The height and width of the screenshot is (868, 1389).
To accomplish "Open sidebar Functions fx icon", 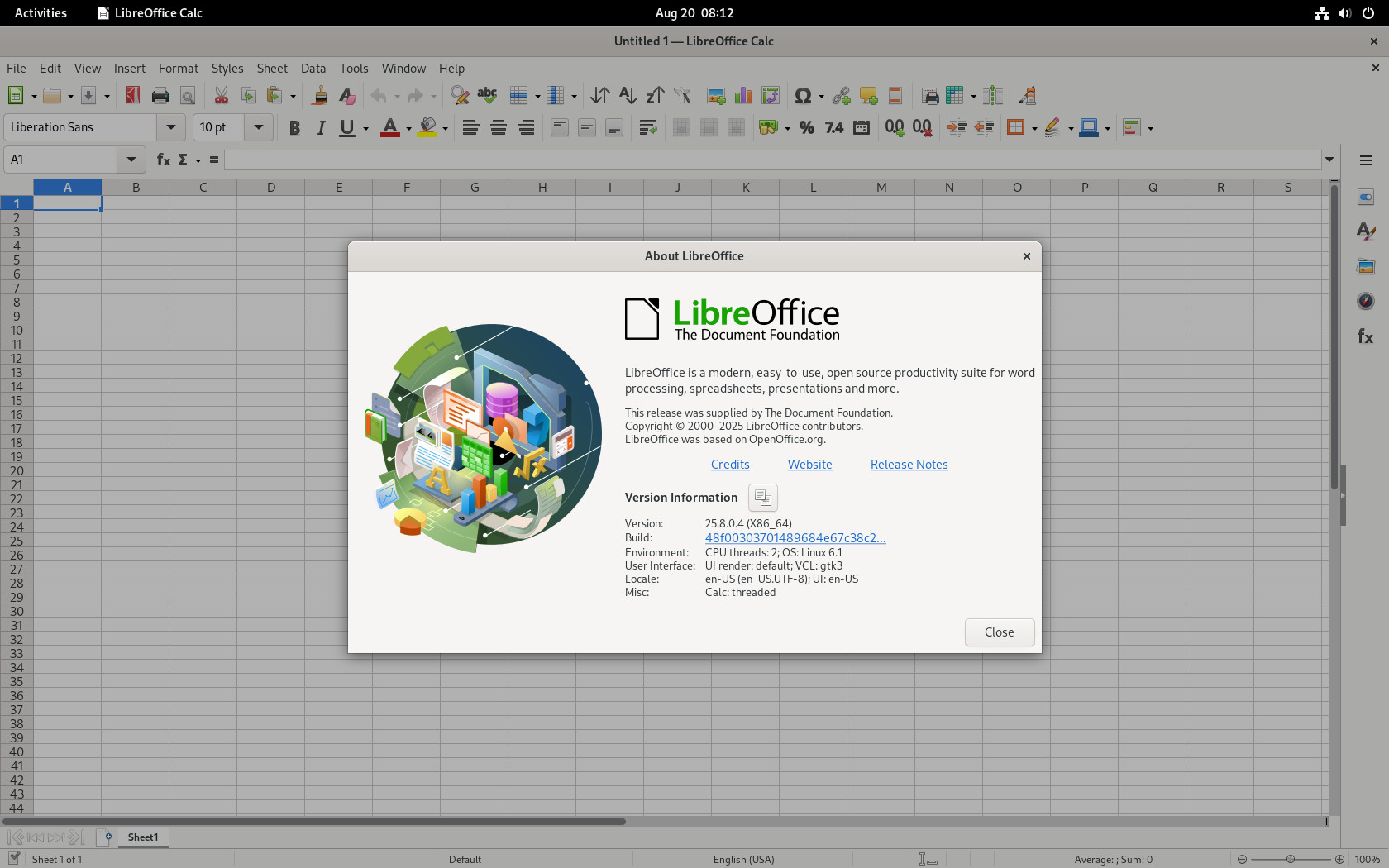I will coord(1366,336).
